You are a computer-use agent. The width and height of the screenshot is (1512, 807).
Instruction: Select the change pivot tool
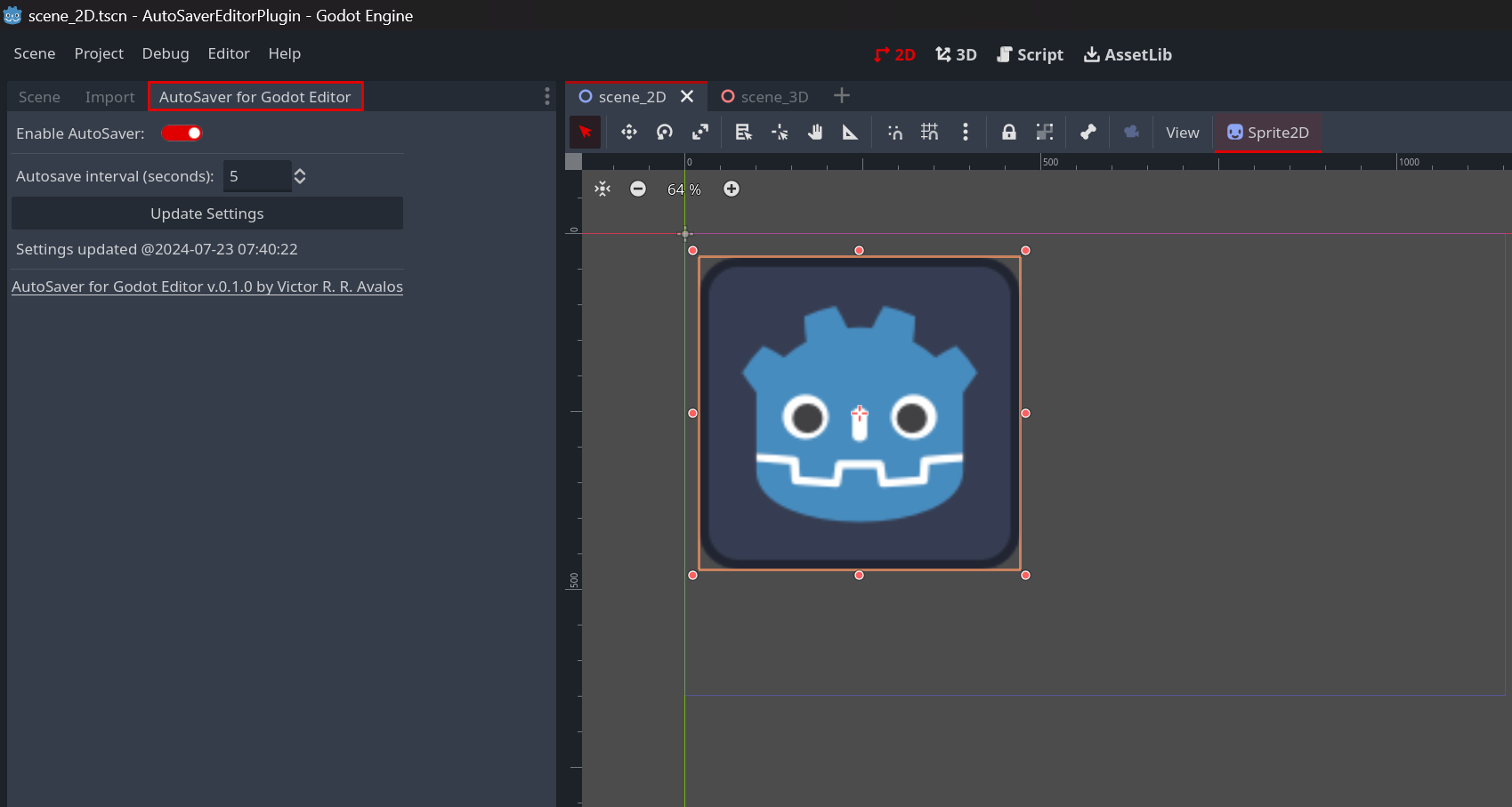(780, 133)
